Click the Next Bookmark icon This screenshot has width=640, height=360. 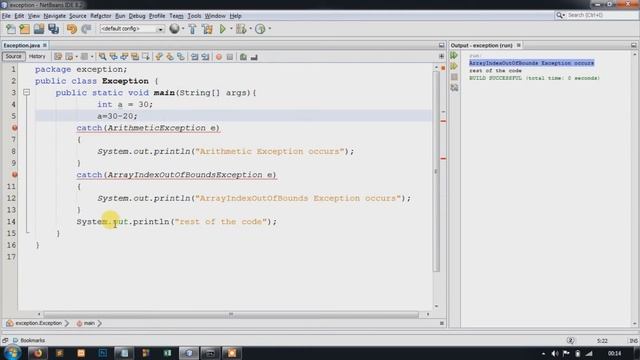click(x=170, y=57)
